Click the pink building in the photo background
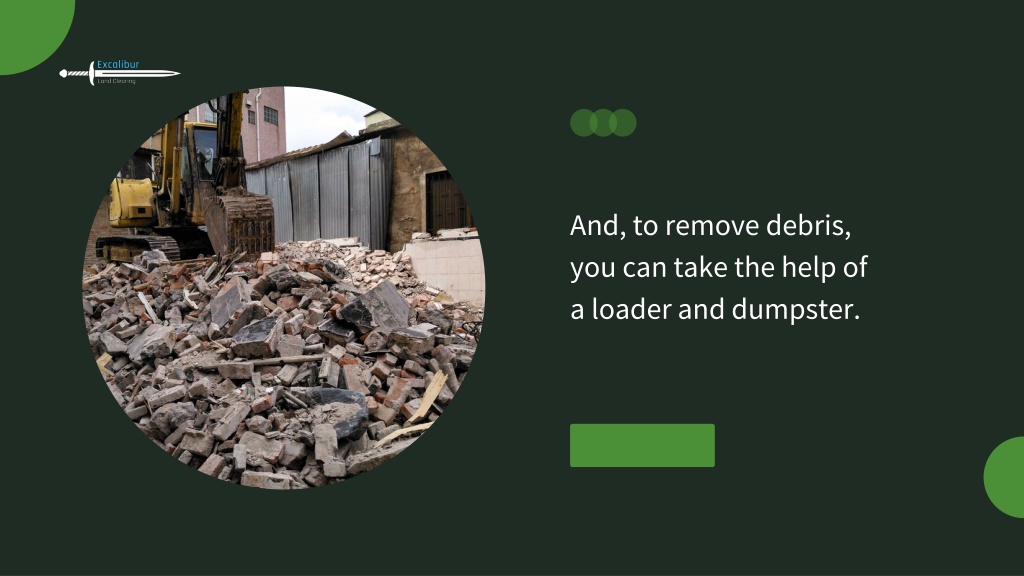The image size is (1024, 576). pos(263,124)
